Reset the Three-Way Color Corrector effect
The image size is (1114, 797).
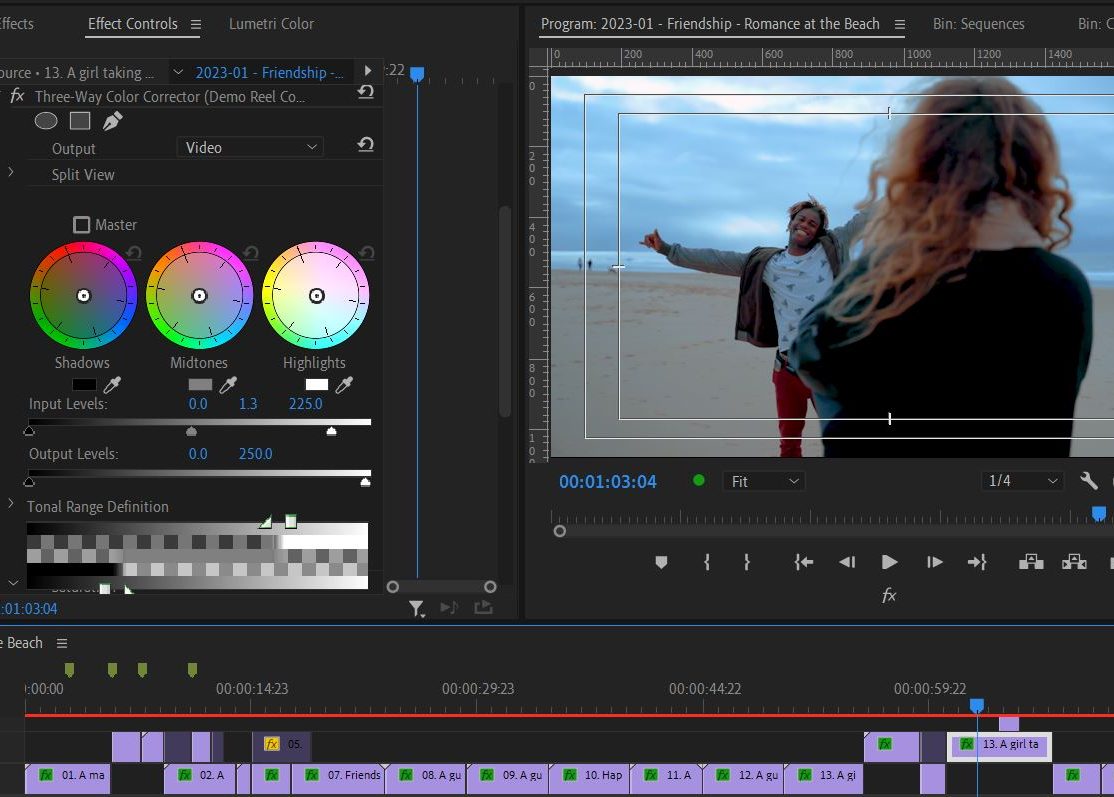tap(366, 92)
